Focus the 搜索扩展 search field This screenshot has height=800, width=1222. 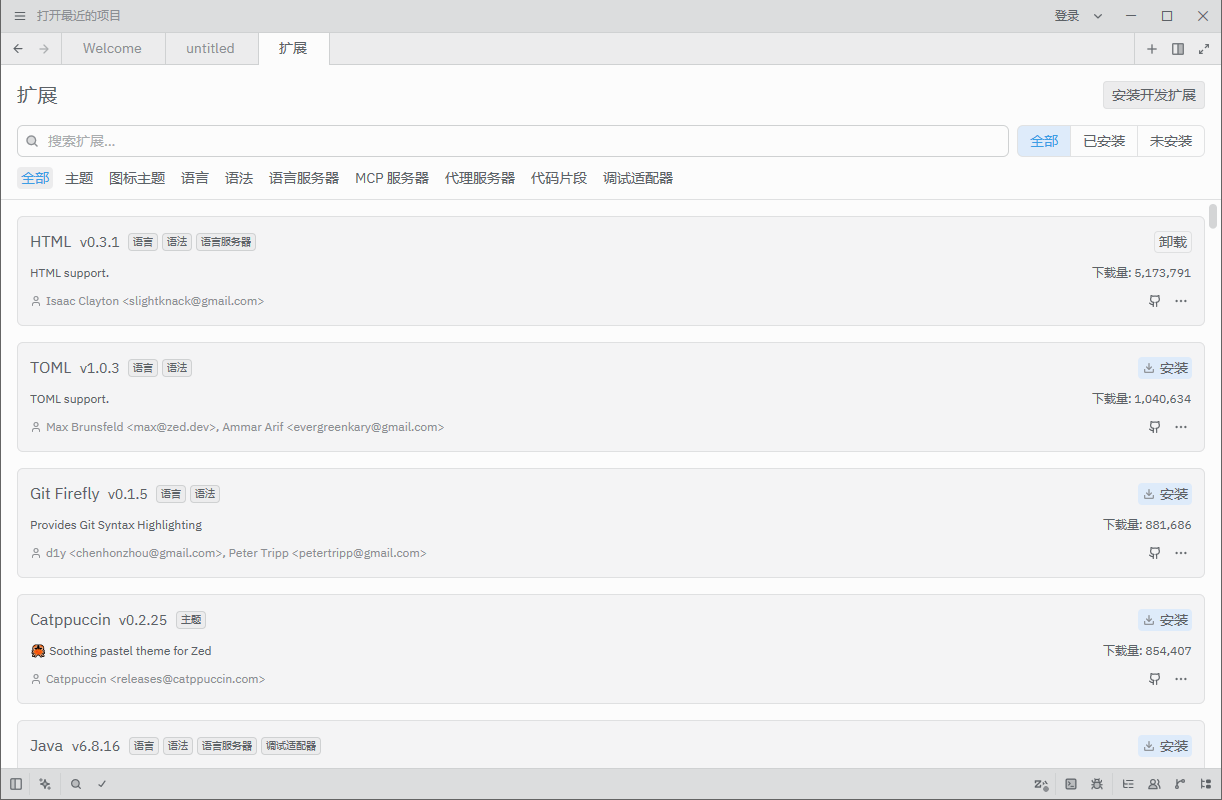pyautogui.click(x=512, y=141)
